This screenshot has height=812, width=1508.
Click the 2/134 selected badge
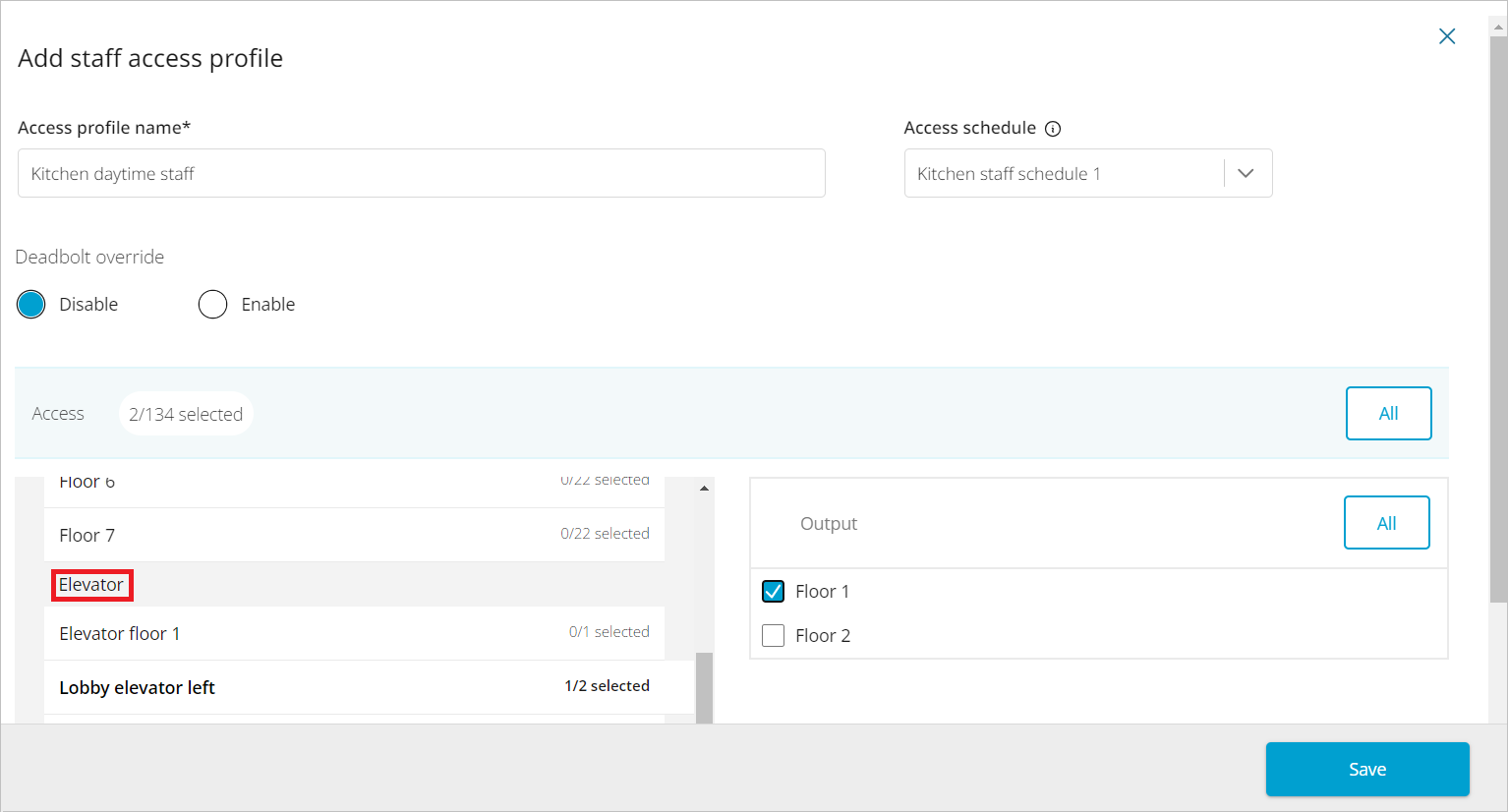coord(186,414)
